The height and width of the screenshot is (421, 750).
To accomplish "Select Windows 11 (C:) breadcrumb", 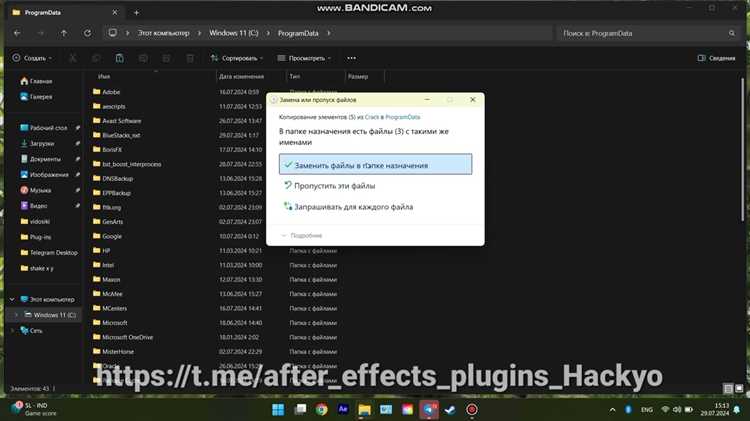I will click(233, 33).
